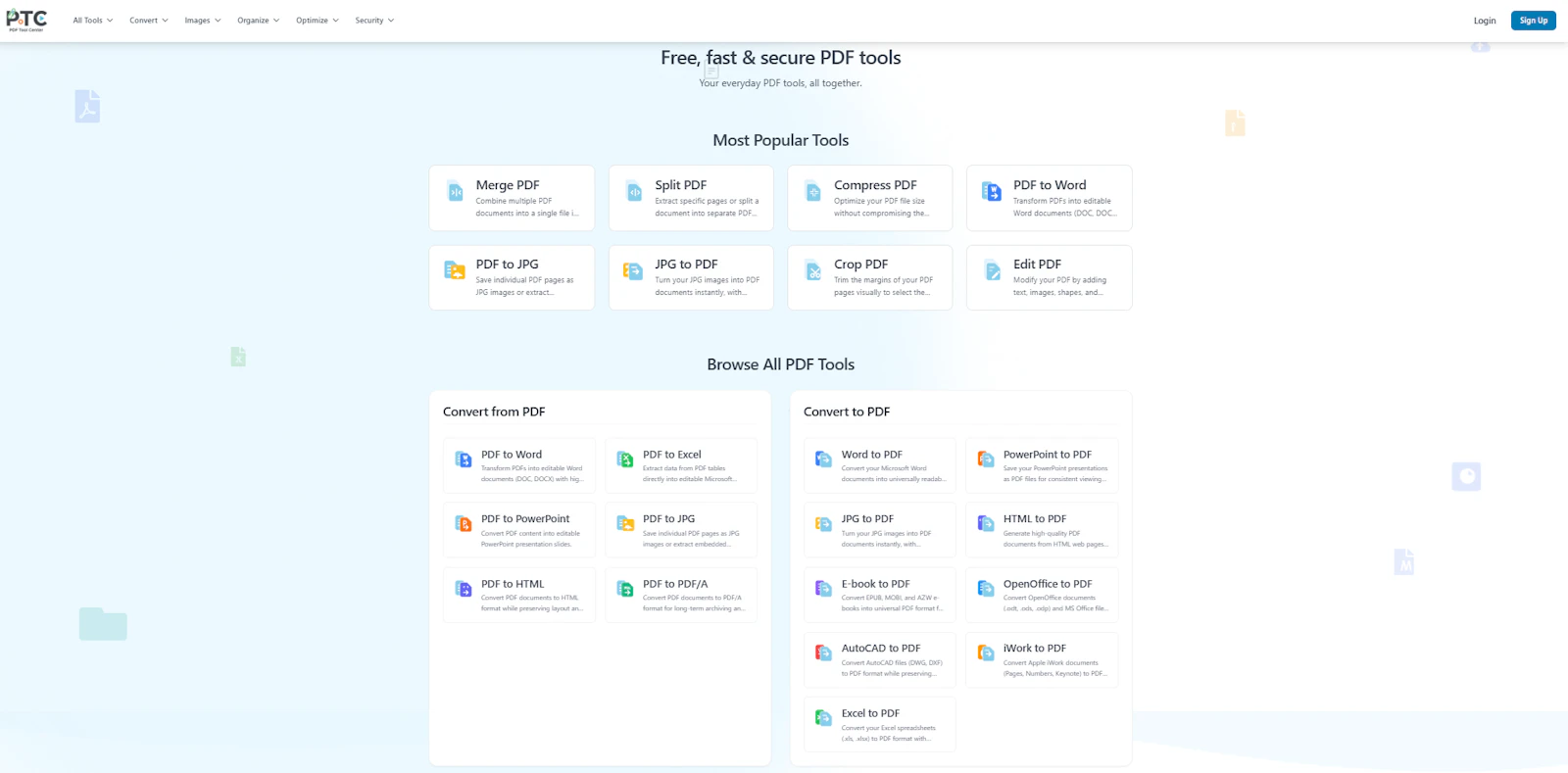
Task: Open AutoCAD to PDF tool title
Action: click(881, 649)
